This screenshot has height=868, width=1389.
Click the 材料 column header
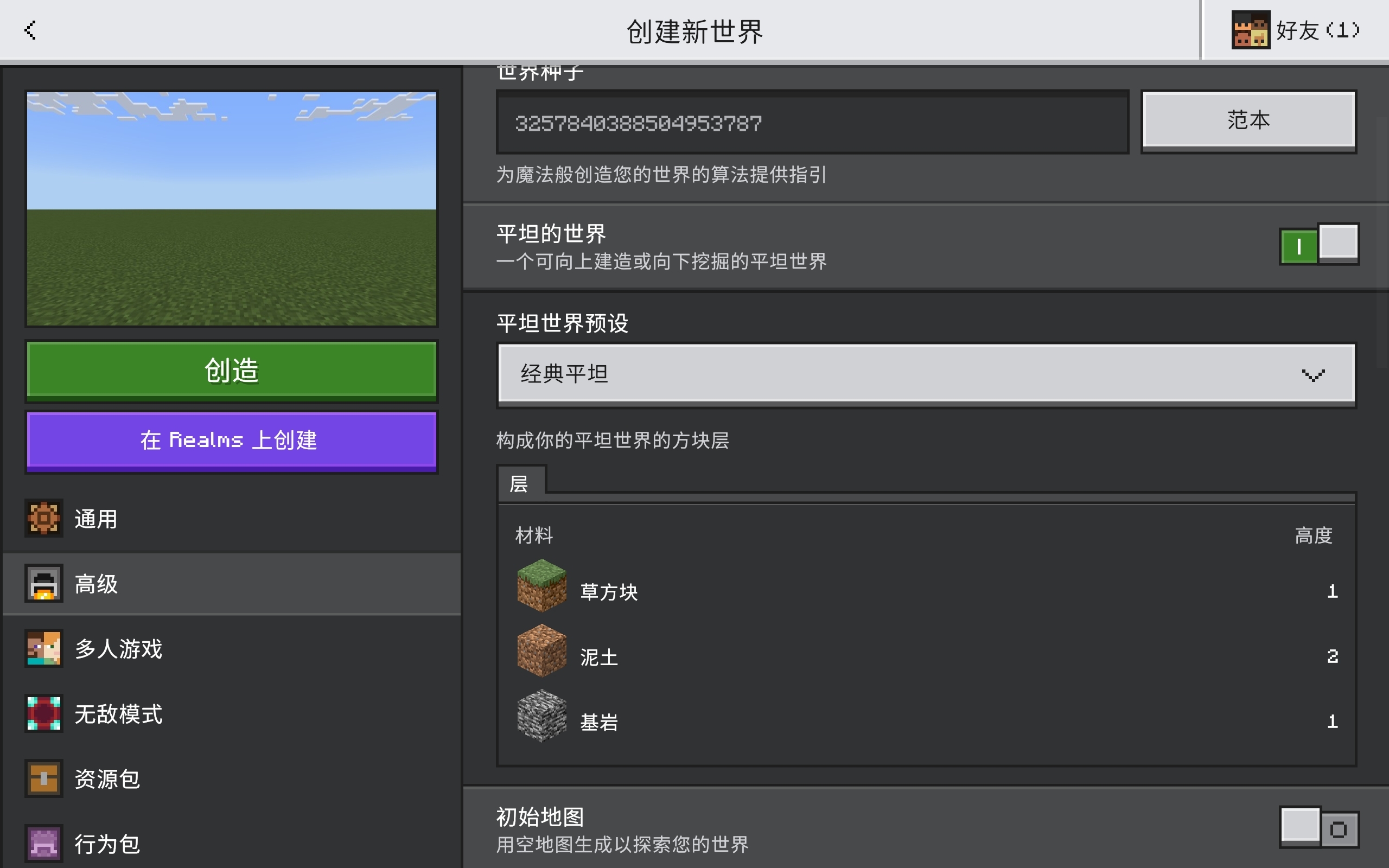point(534,535)
